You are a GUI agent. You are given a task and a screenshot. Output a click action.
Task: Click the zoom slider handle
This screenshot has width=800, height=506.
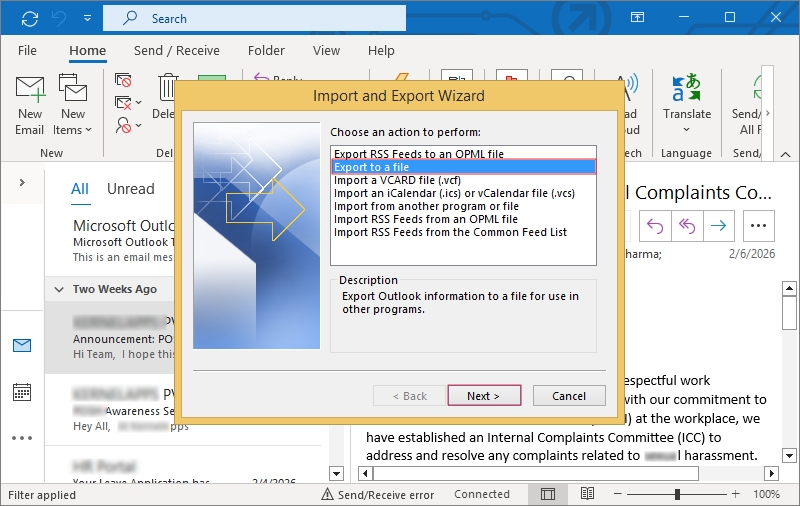[677, 494]
